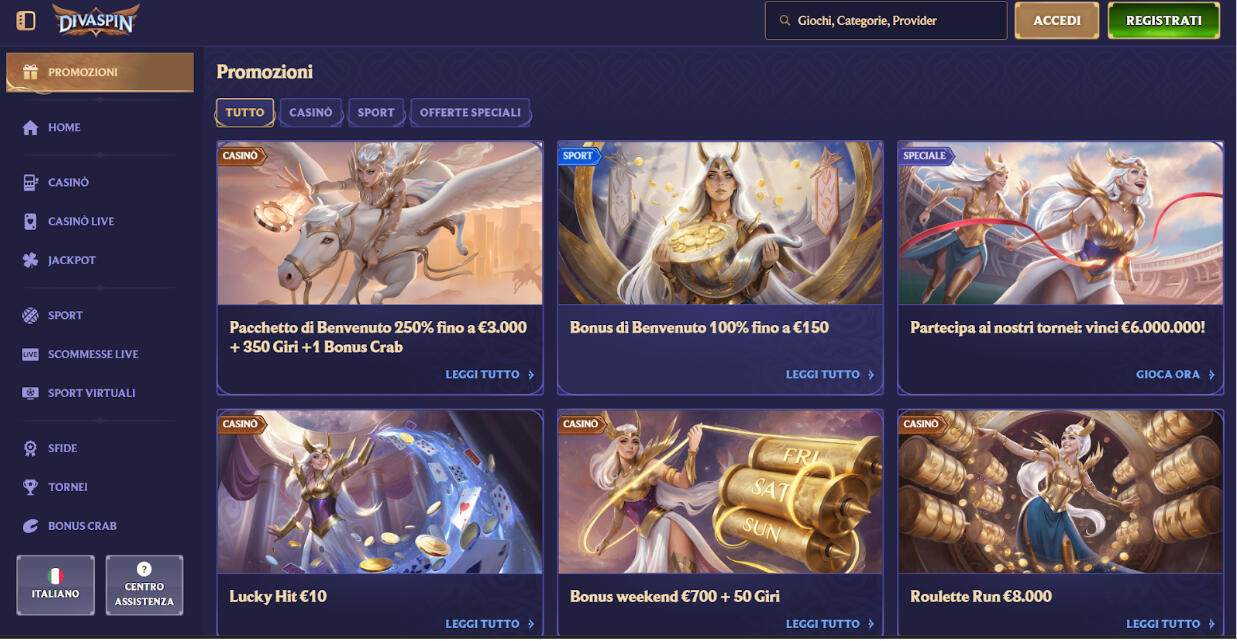Image resolution: width=1237 pixels, height=641 pixels.
Task: Collapse the sidebar using the panel icon
Action: [x=26, y=20]
